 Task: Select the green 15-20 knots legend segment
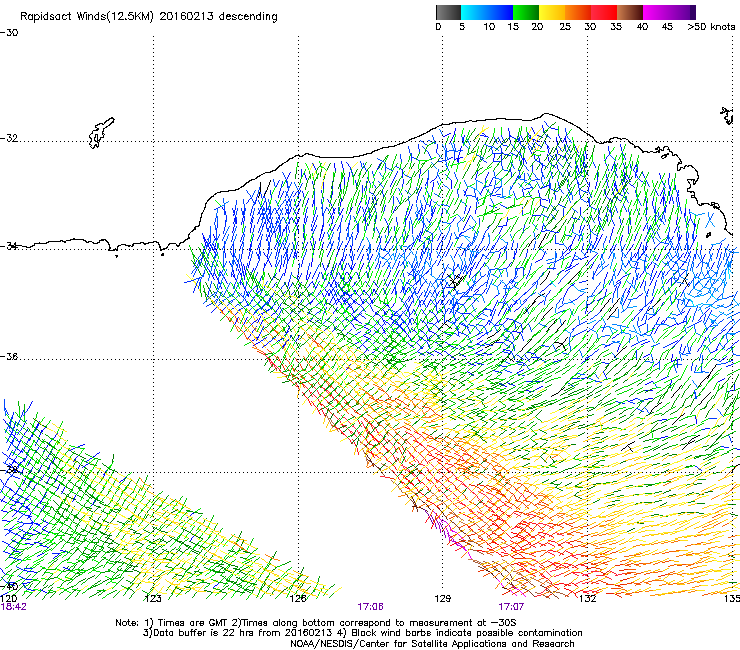click(526, 12)
